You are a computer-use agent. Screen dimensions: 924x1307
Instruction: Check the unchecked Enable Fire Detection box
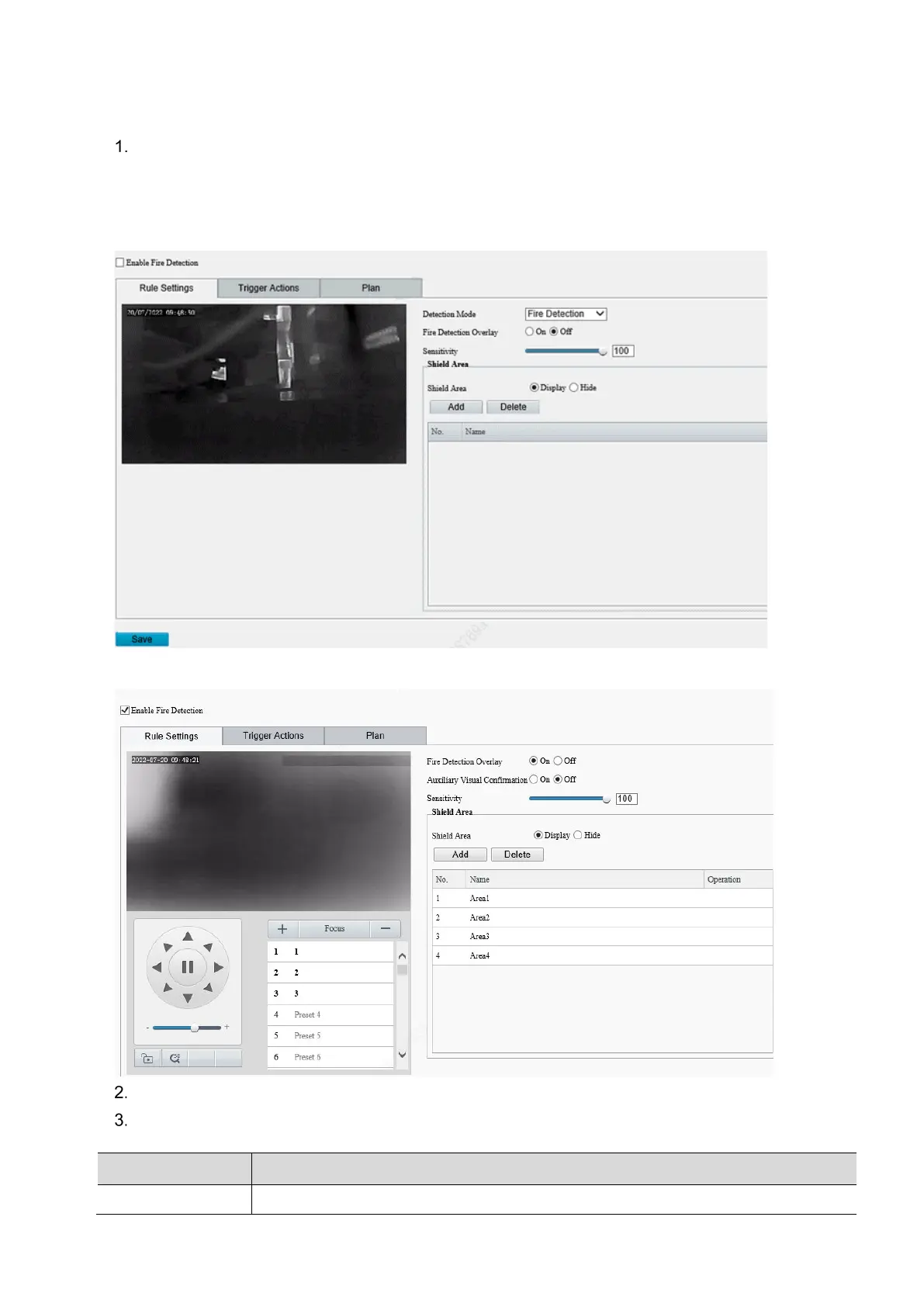point(120,262)
